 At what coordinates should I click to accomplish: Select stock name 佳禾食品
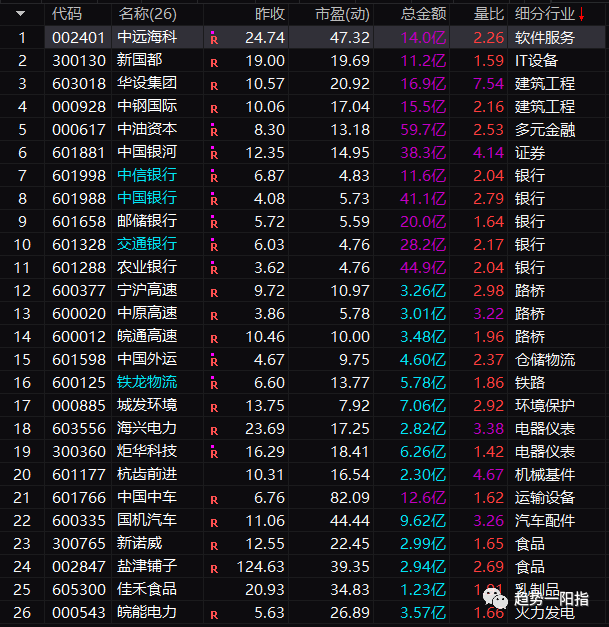[x=147, y=589]
